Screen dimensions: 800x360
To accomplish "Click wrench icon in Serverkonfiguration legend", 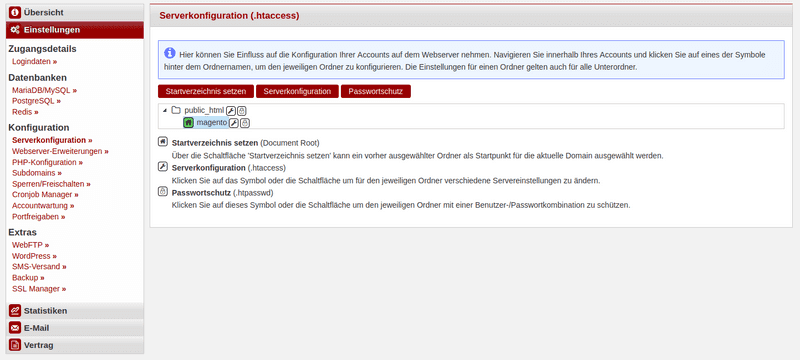I will pos(163,167).
